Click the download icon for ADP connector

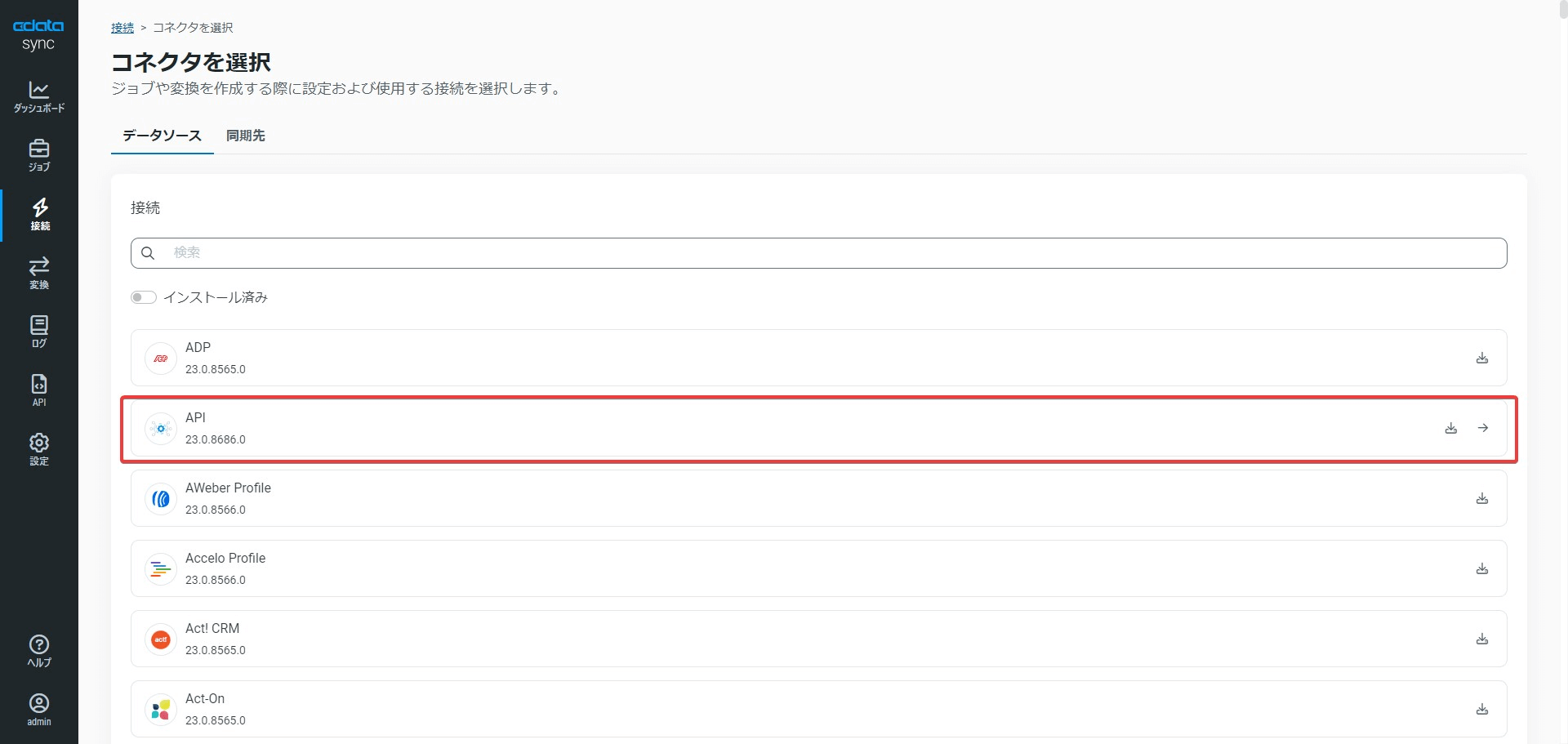tap(1482, 358)
